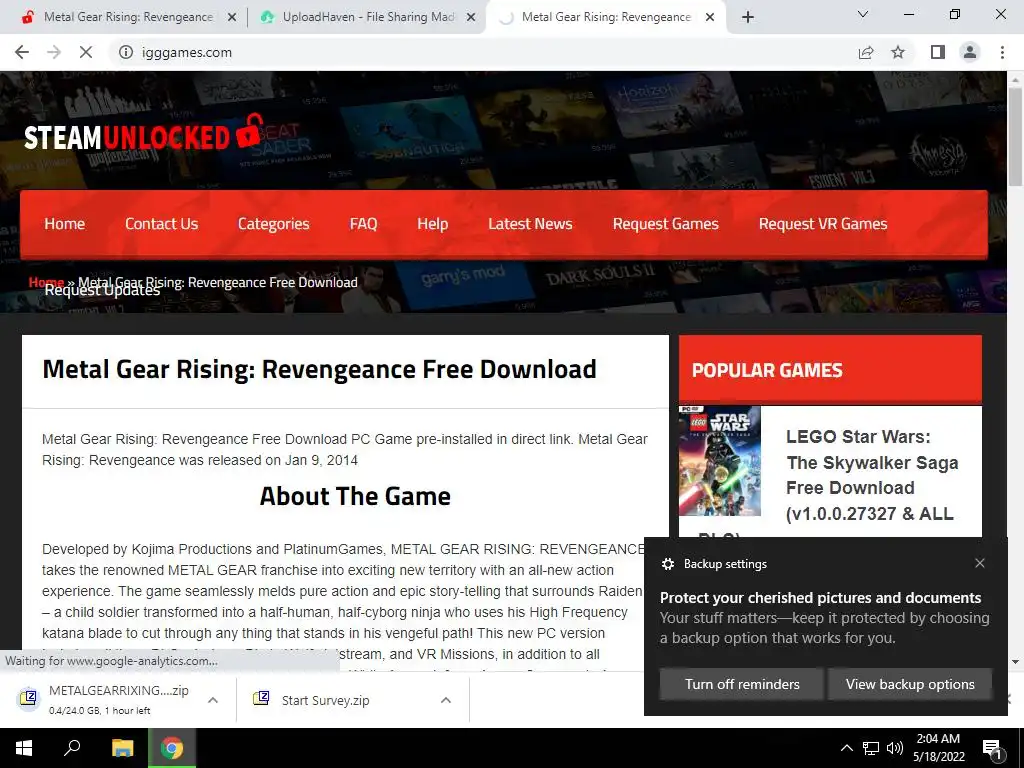Click the page title Metal Gear Rising heading
Viewport: 1024px width, 768px height.
pos(319,369)
